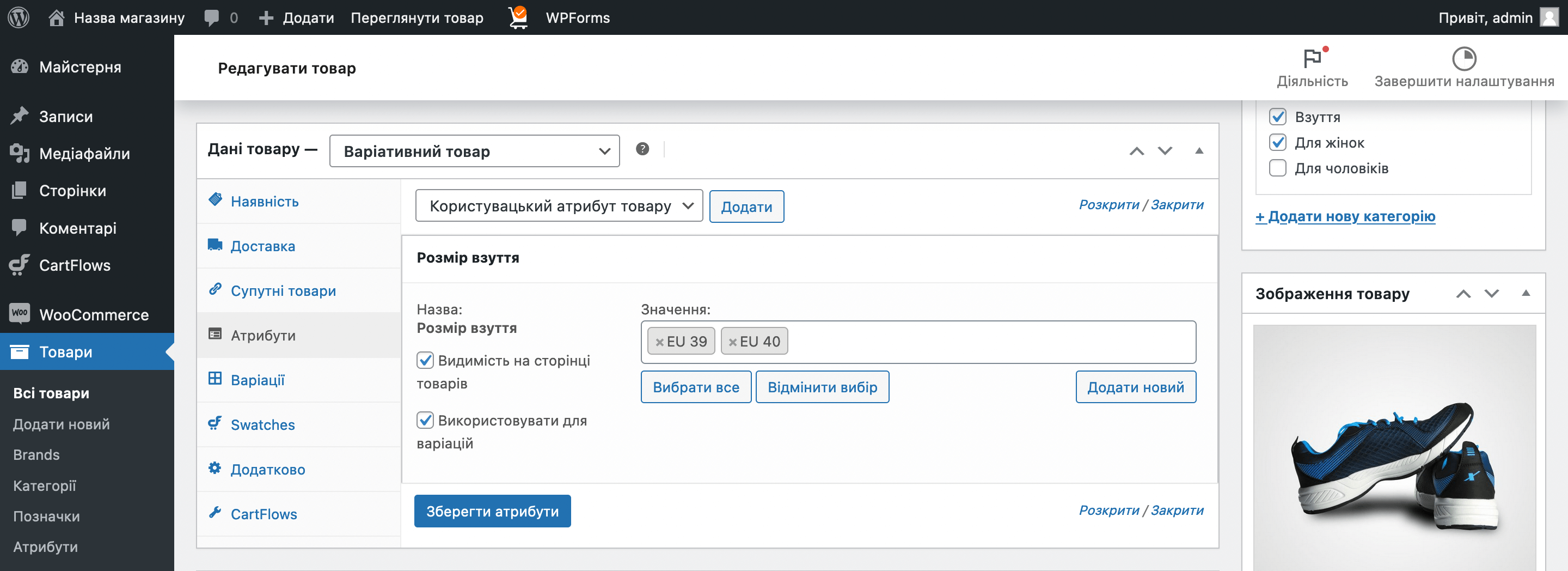Remove the EU 39 value tag
This screenshot has width=1568, height=571.
pyautogui.click(x=659, y=343)
